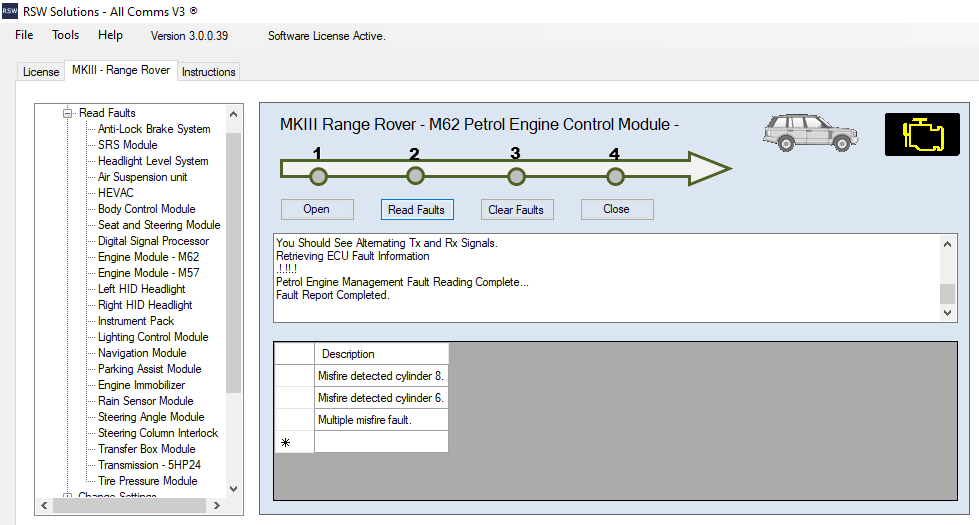The height and width of the screenshot is (525, 979).
Task: Click the Close button under step 4
Action: 617,209
